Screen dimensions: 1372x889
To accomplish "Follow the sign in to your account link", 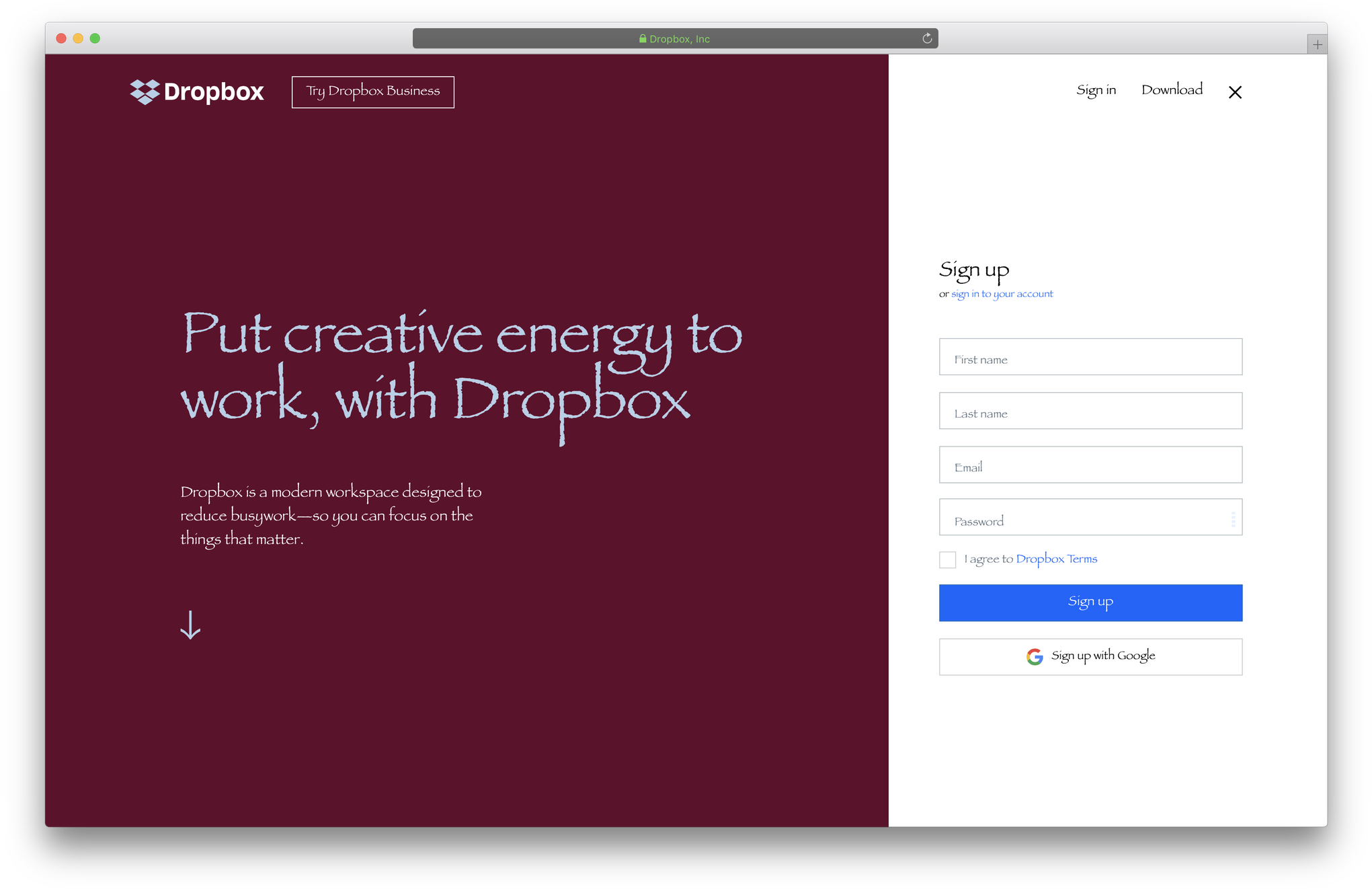I will coord(1002,294).
